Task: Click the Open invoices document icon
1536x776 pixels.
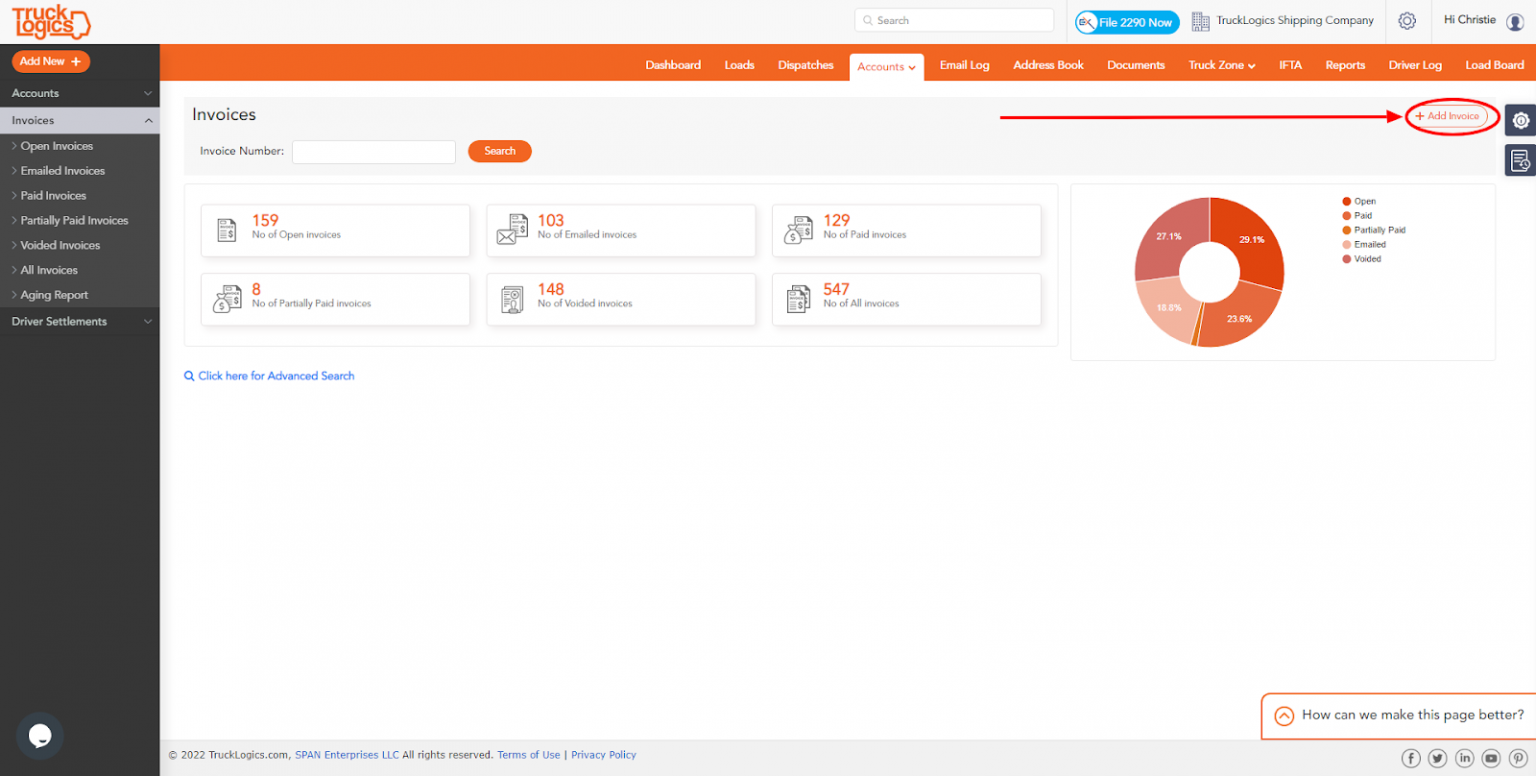Action: [227, 230]
